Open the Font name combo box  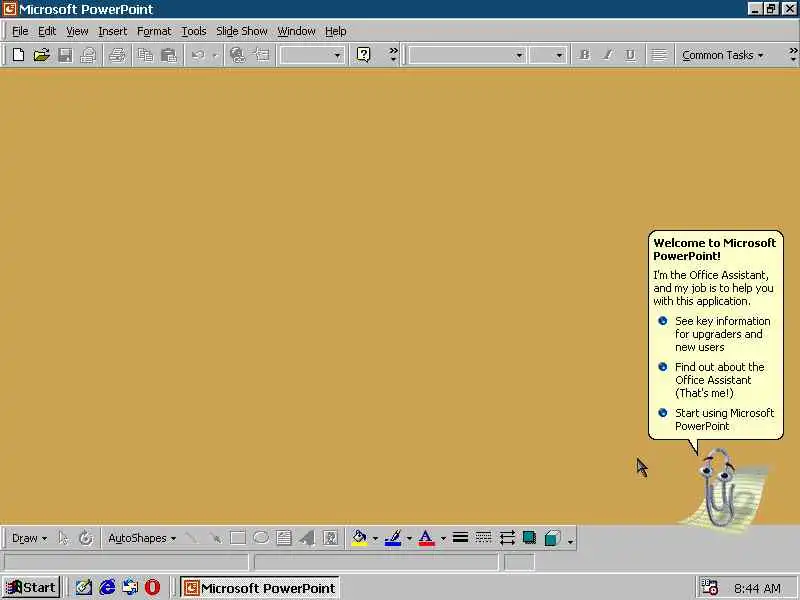[466, 55]
